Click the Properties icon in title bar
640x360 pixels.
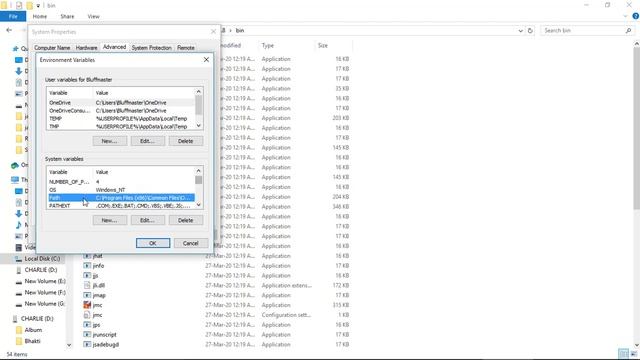tap(19, 5)
